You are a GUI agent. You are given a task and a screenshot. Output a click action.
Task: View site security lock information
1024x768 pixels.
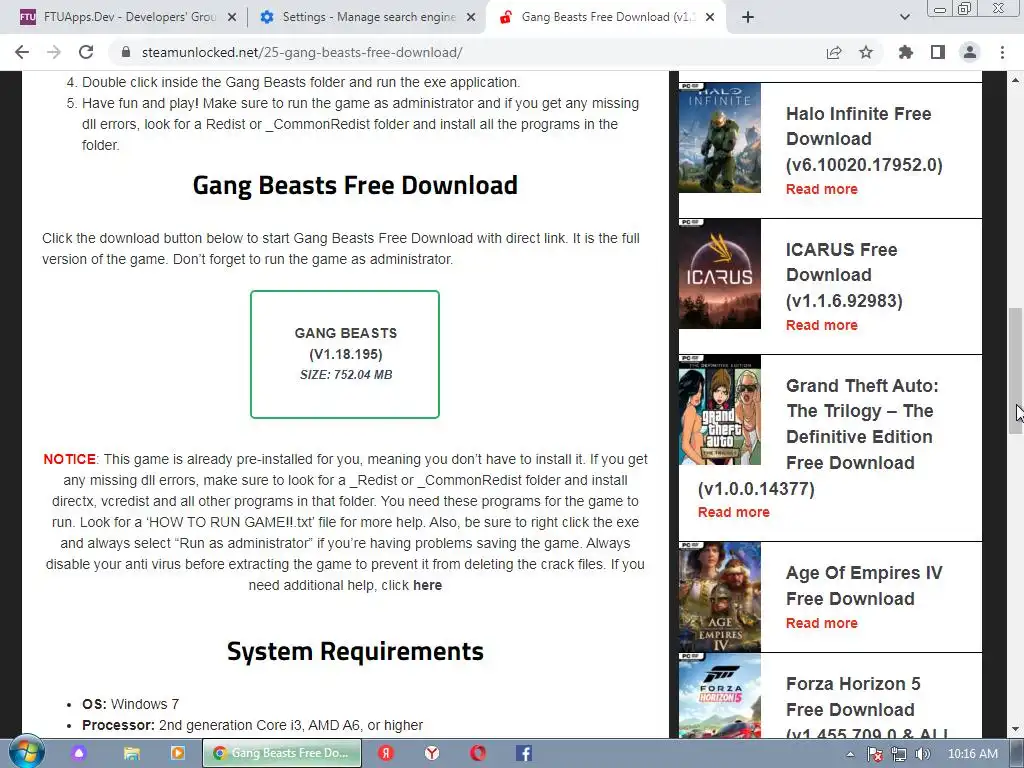126,52
